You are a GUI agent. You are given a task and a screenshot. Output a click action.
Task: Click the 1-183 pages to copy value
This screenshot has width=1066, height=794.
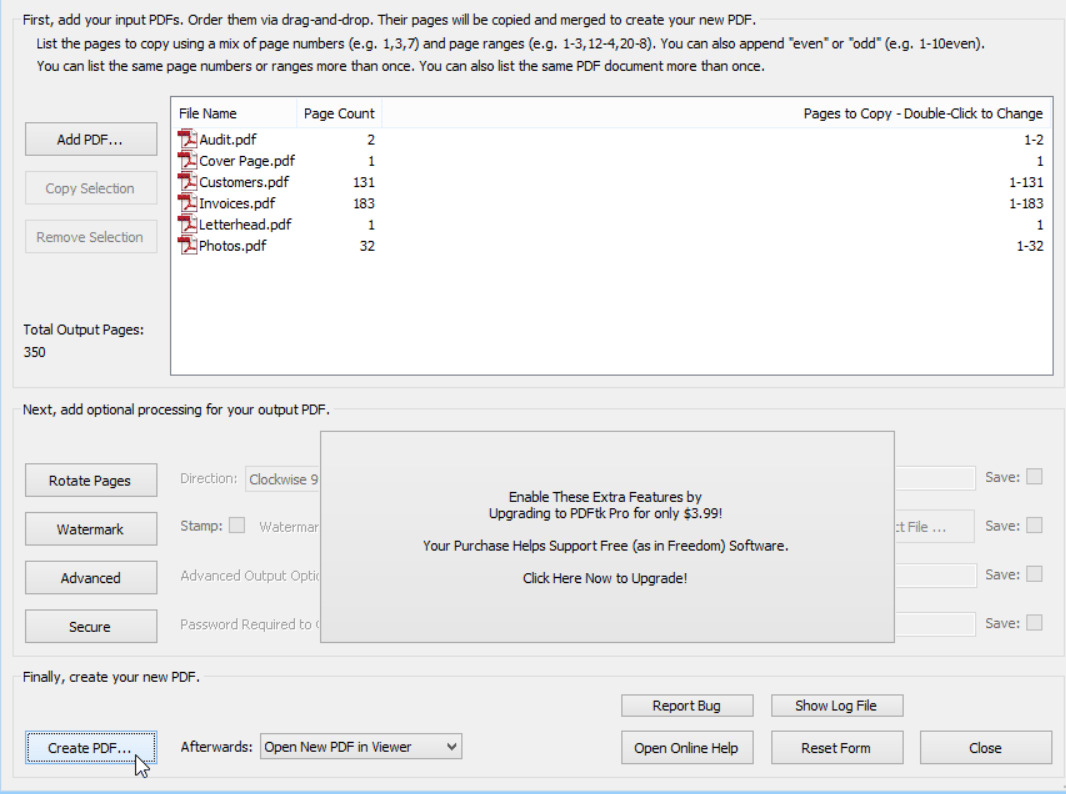(x=1026, y=203)
